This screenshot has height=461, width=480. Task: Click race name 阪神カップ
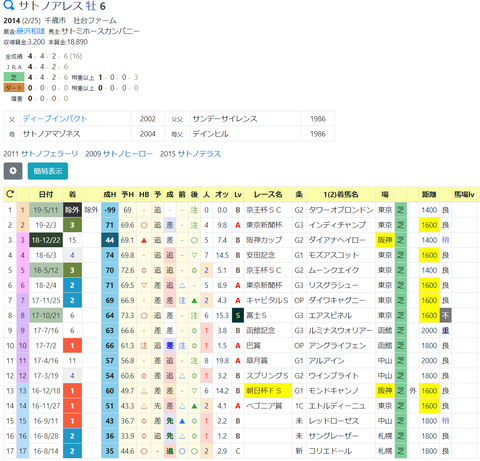[x=264, y=240]
